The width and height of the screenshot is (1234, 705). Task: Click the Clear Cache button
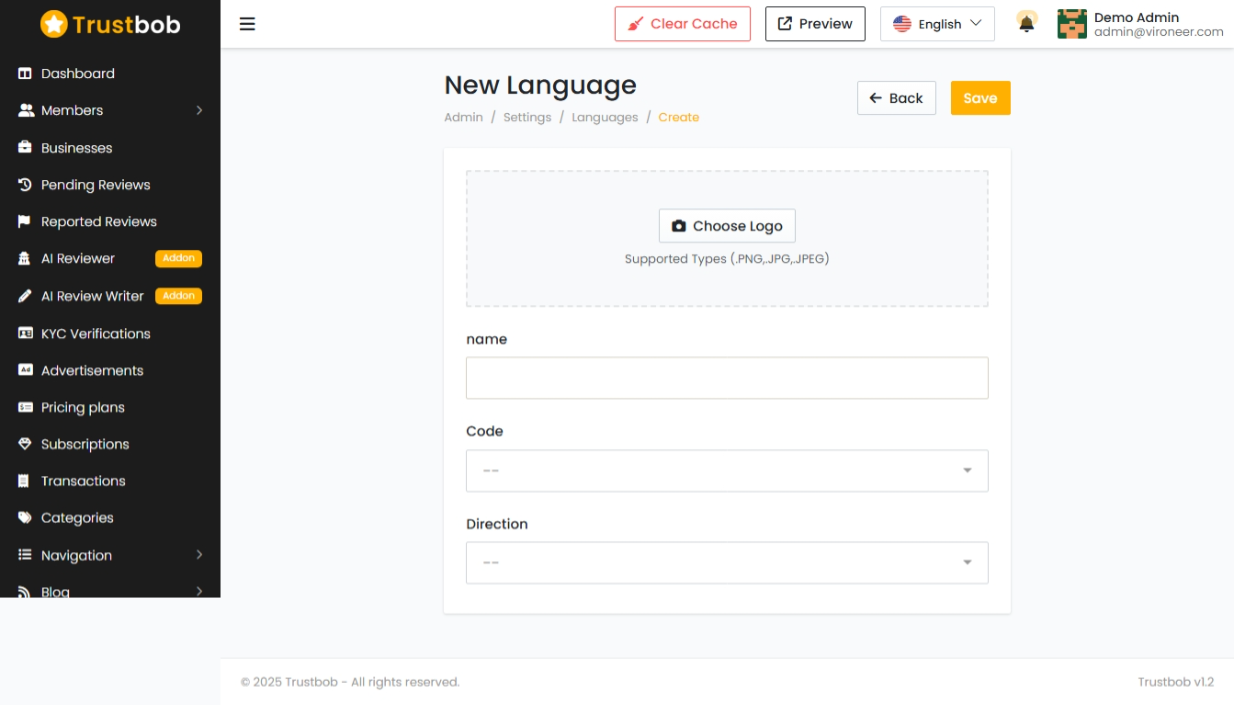682,24
